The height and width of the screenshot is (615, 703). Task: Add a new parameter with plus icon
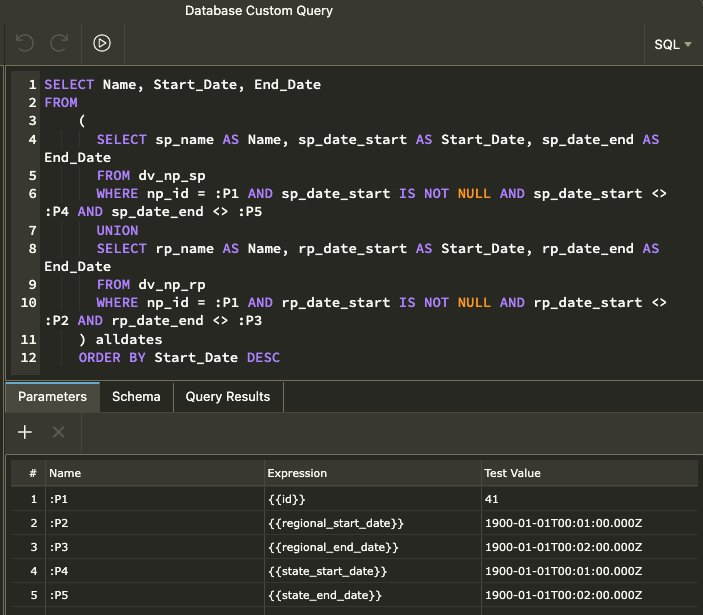[25, 432]
